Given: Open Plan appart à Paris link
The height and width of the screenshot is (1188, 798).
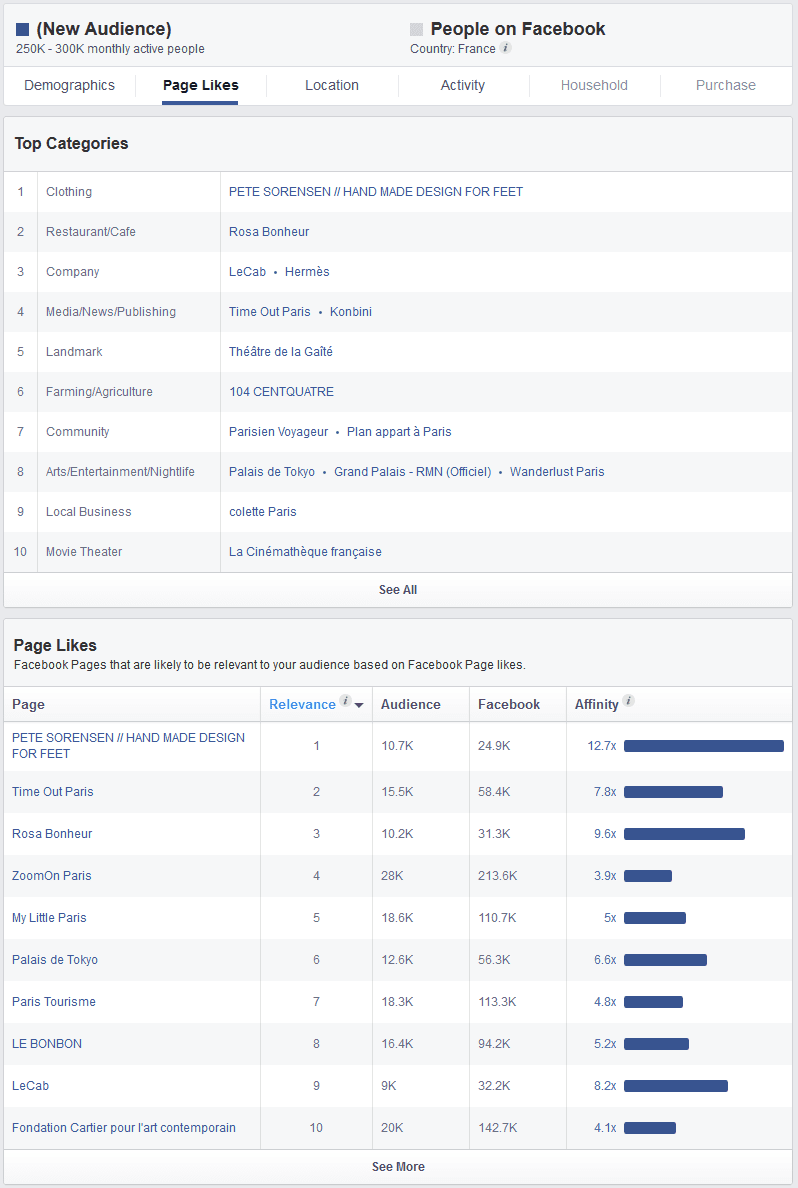Looking at the screenshot, I should (x=399, y=432).
